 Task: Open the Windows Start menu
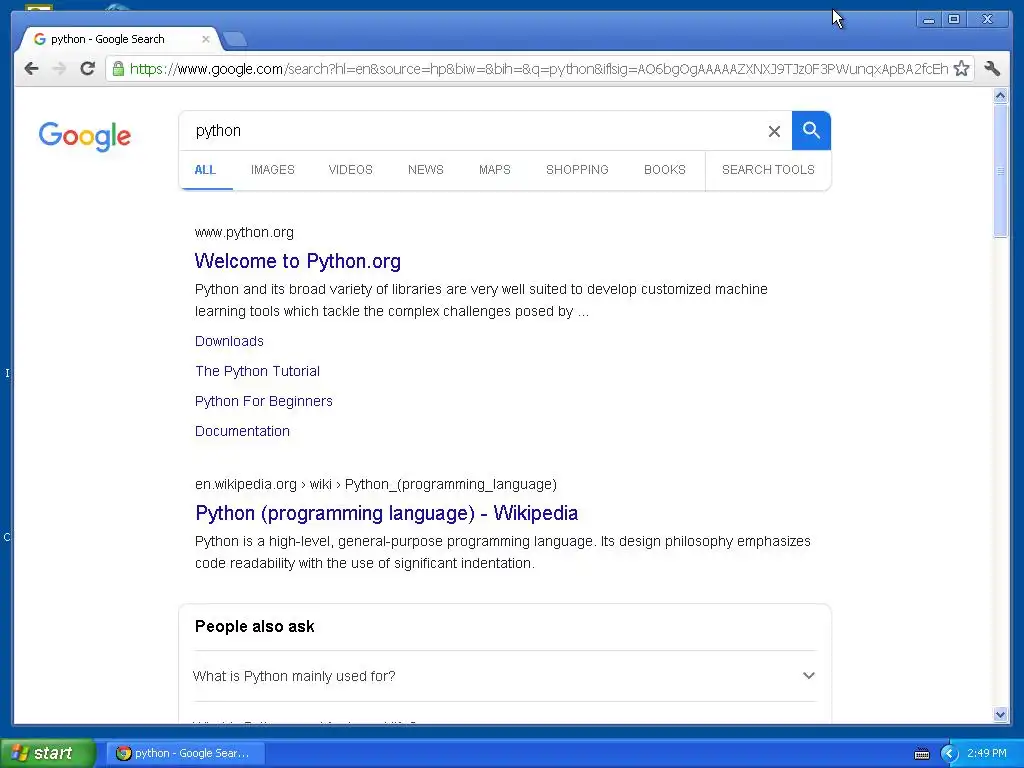point(47,753)
